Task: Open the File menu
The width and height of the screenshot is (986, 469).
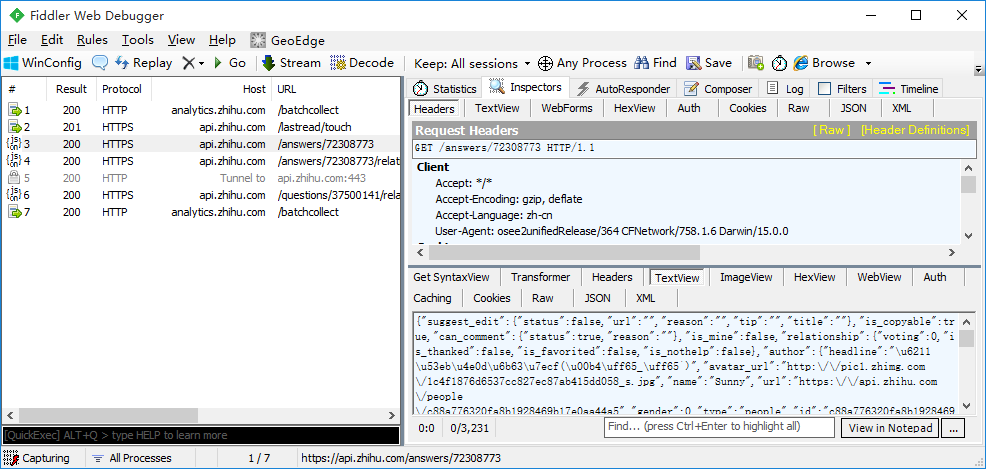Action: point(17,40)
